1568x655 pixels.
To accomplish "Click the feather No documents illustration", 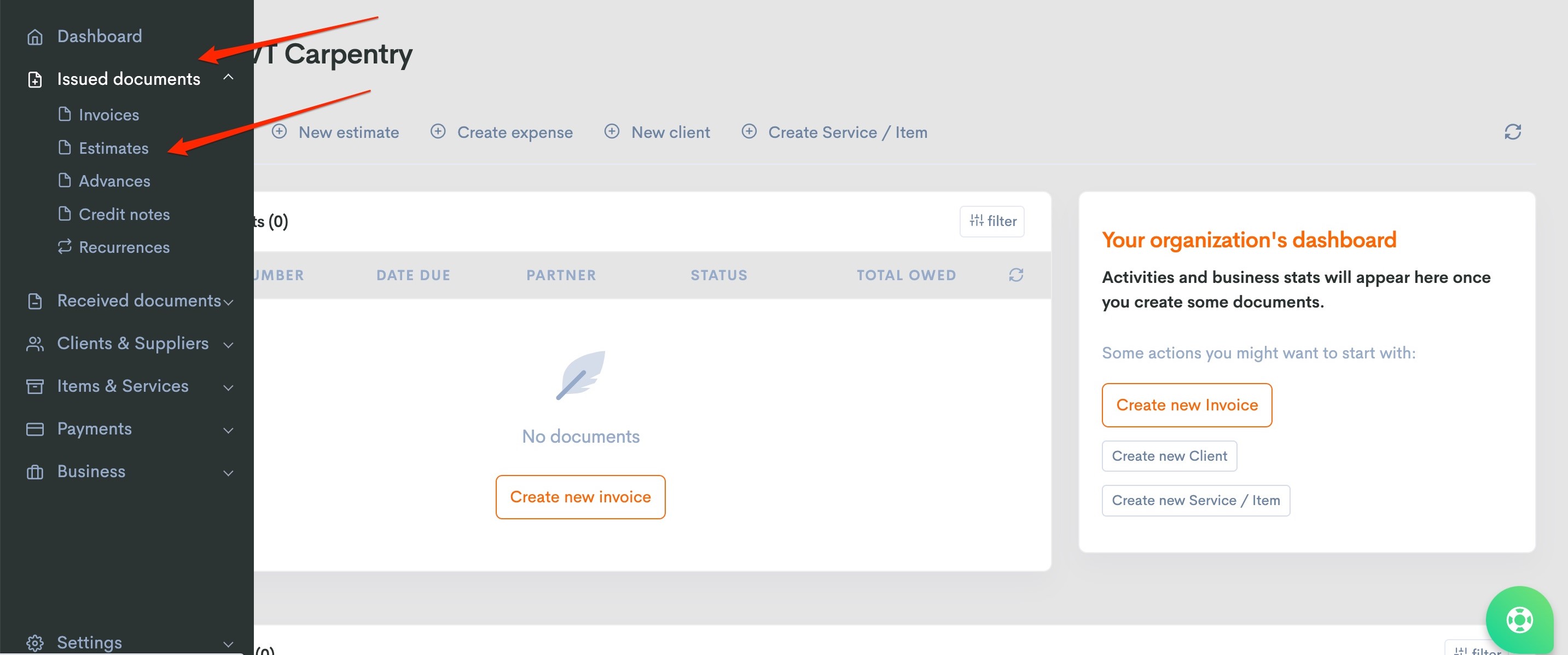I will tap(580, 375).
